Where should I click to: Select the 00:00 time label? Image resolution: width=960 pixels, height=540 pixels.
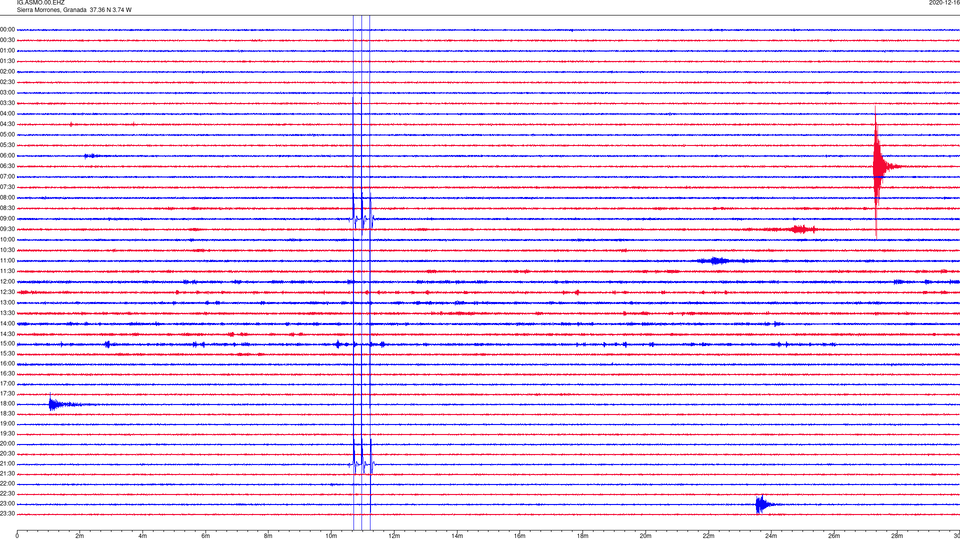tap(7, 29)
